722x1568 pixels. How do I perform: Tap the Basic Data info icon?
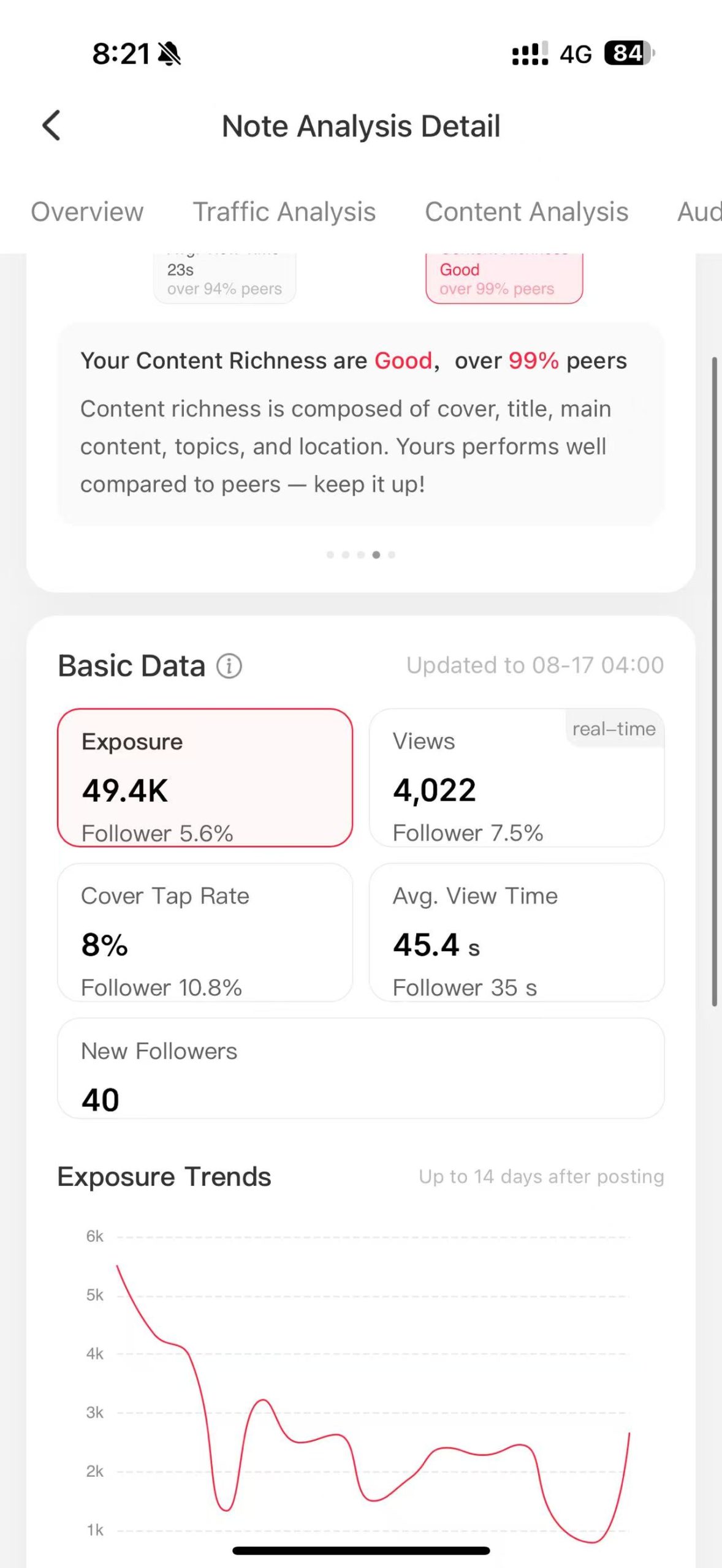pos(229,666)
